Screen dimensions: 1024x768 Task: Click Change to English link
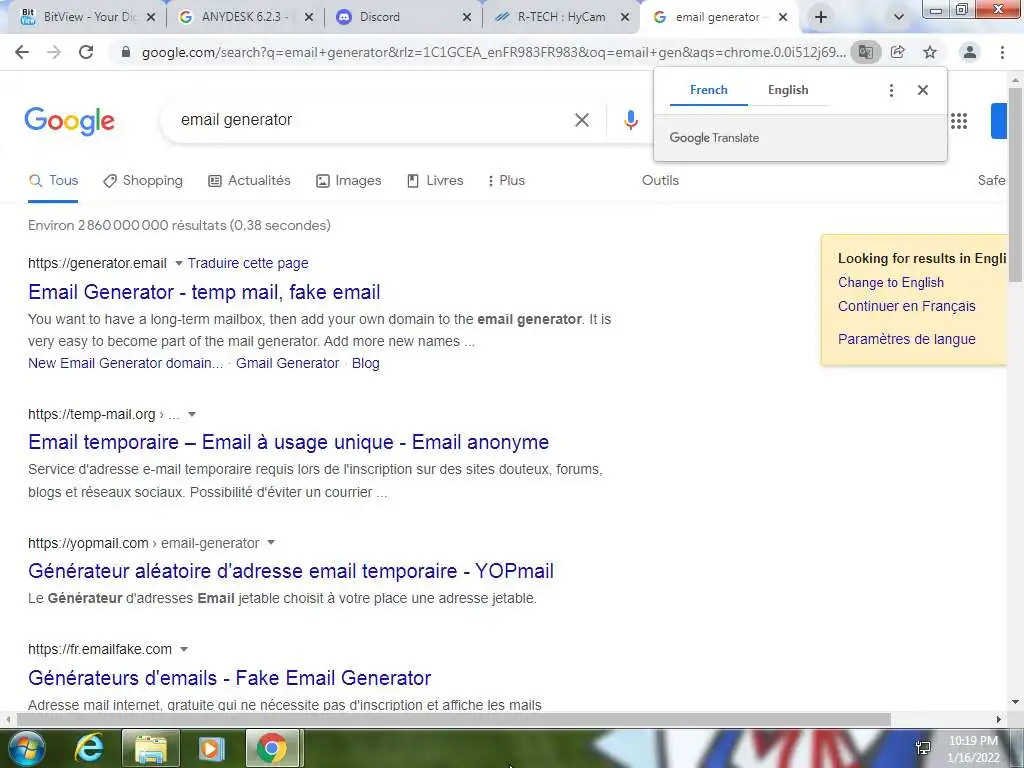891,282
